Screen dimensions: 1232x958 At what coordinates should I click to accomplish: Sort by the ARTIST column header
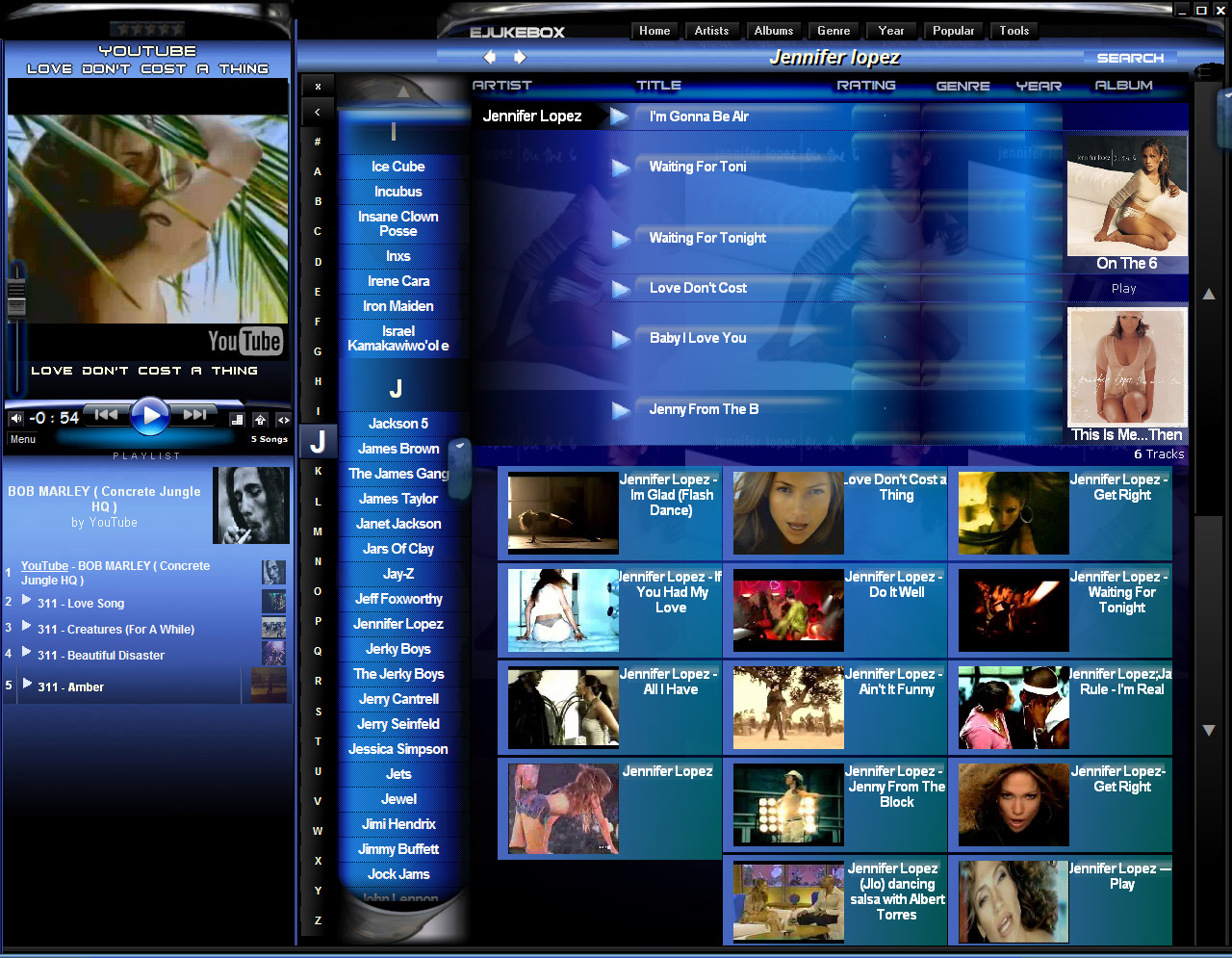[x=501, y=86]
